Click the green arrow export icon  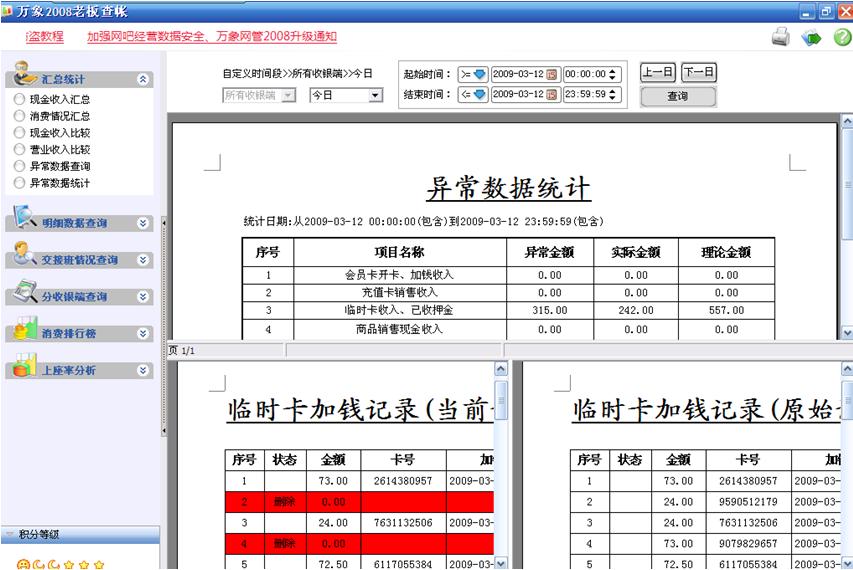[x=811, y=38]
